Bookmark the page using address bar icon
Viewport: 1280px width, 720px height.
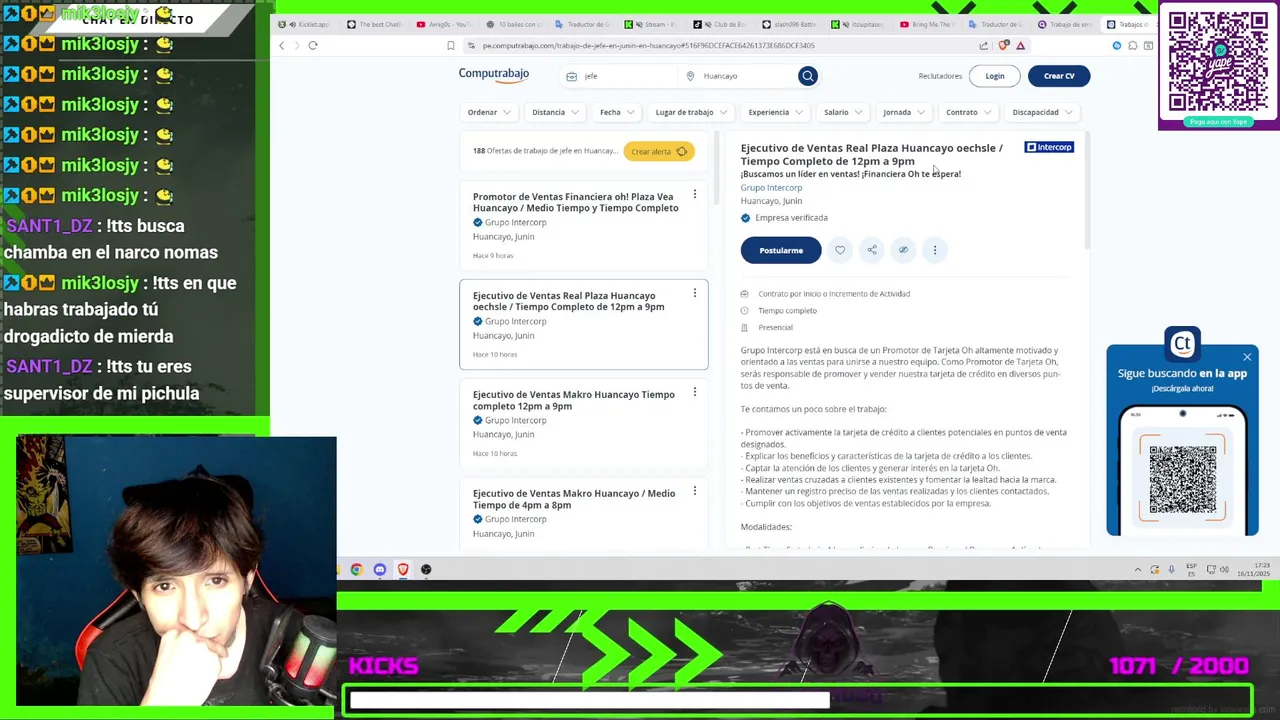click(x=450, y=45)
